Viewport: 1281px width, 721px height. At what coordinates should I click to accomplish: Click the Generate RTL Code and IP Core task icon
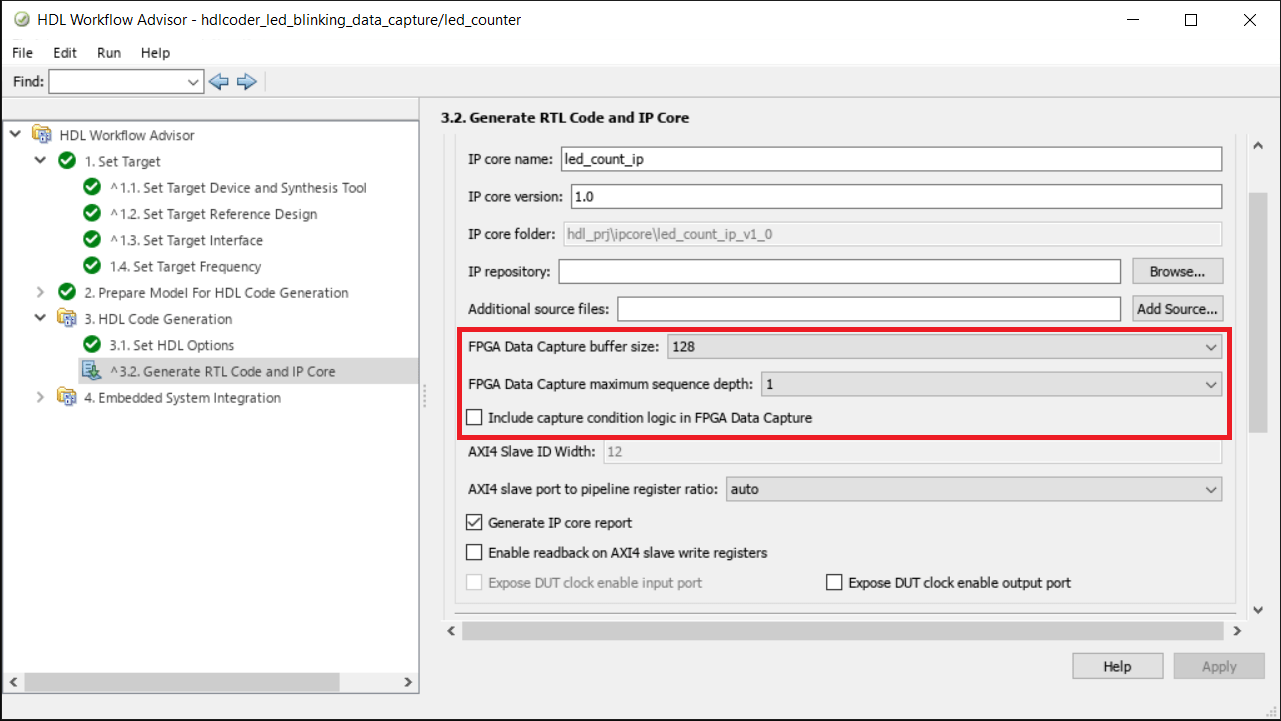coord(92,371)
